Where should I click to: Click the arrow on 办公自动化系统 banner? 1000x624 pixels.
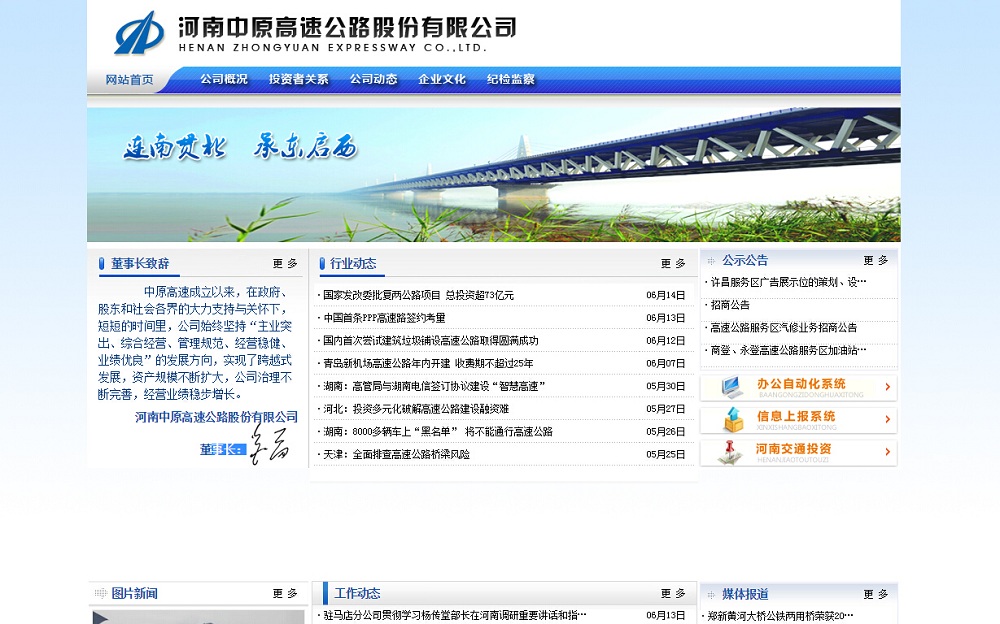tap(887, 387)
